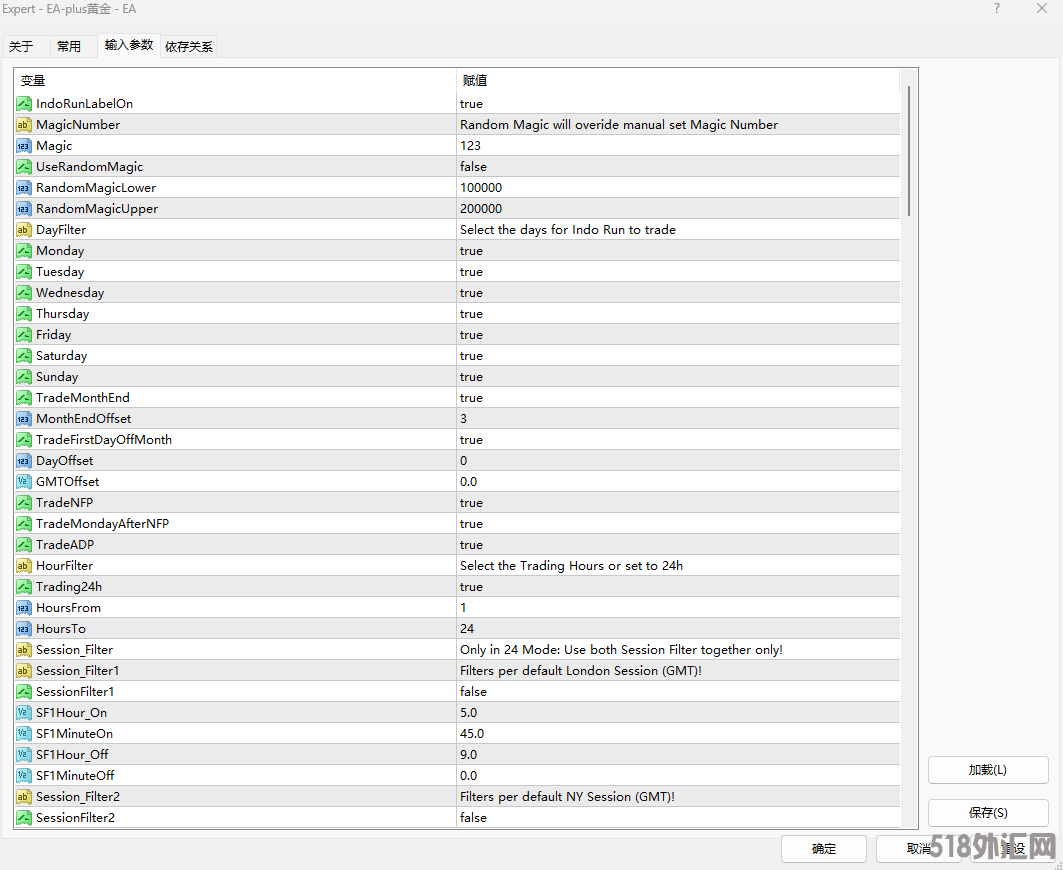Open the TradeMonthEnd value dropdown

pyautogui.click(x=677, y=398)
